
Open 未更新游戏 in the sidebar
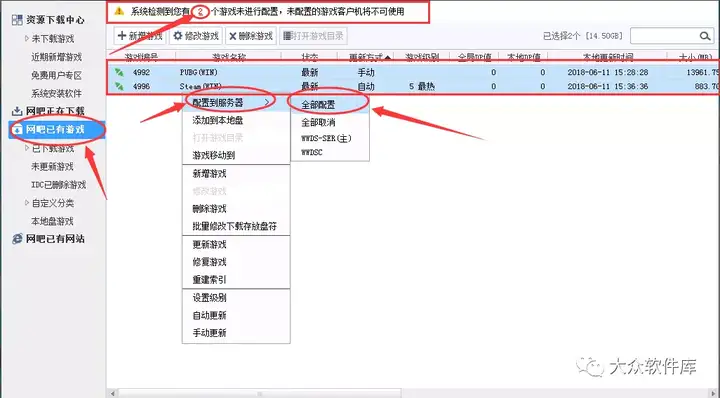pos(52,166)
